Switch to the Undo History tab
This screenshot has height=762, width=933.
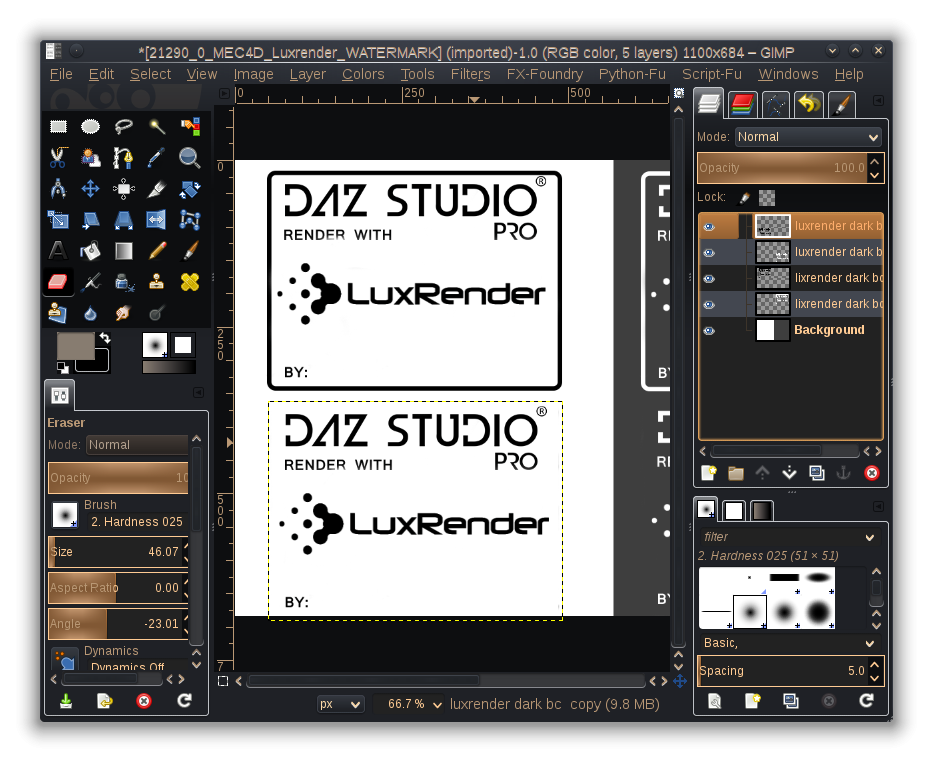coord(809,105)
